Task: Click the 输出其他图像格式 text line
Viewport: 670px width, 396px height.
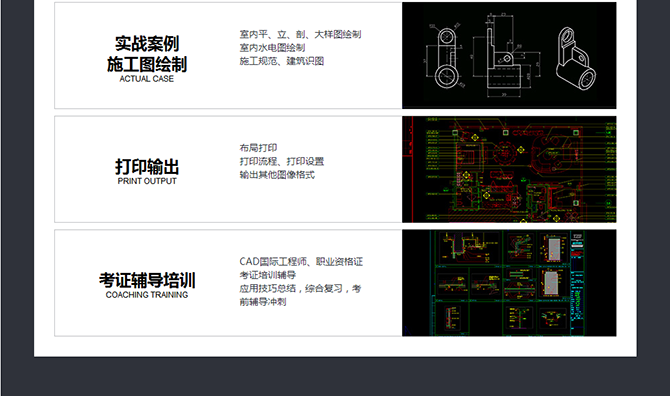Action: [277, 175]
